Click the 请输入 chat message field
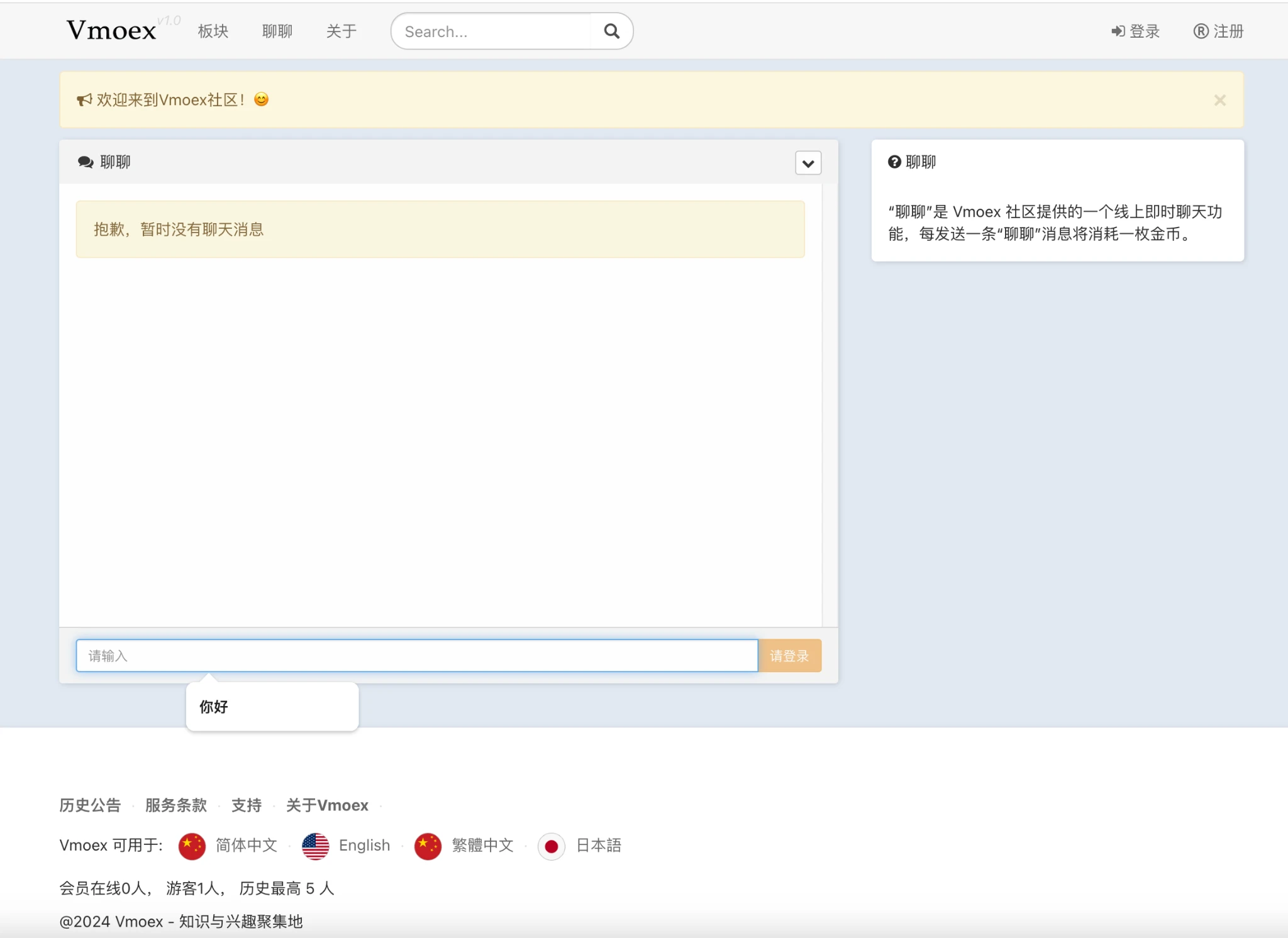1288x938 pixels. 416,656
